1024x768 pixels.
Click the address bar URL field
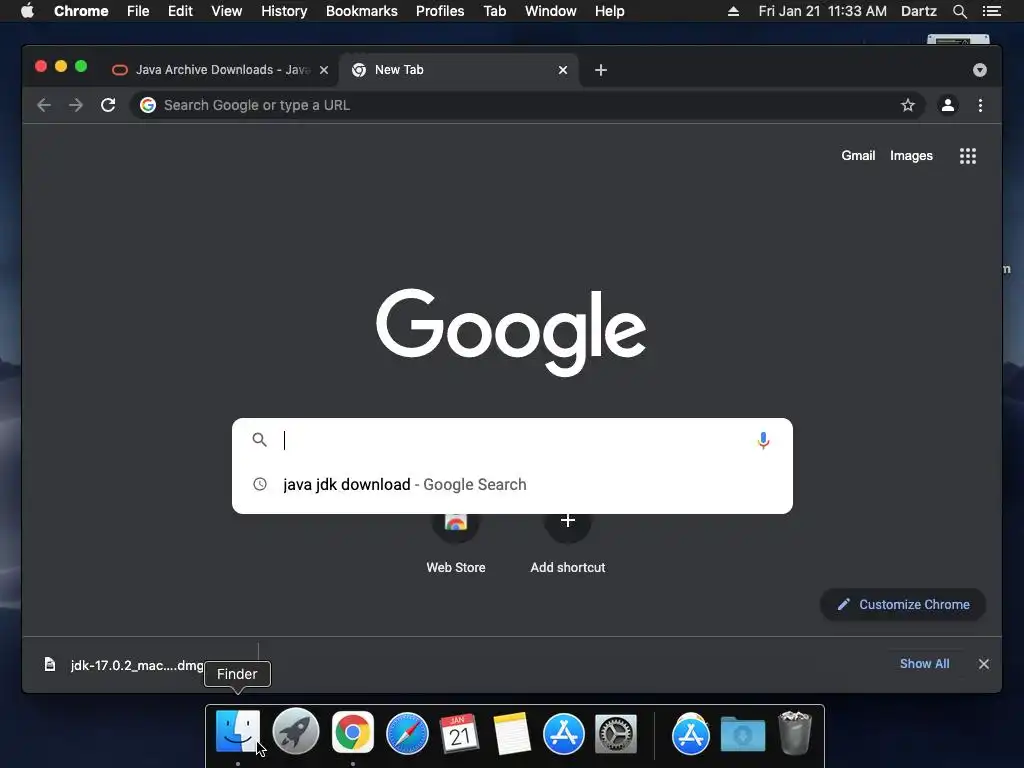tap(526, 105)
